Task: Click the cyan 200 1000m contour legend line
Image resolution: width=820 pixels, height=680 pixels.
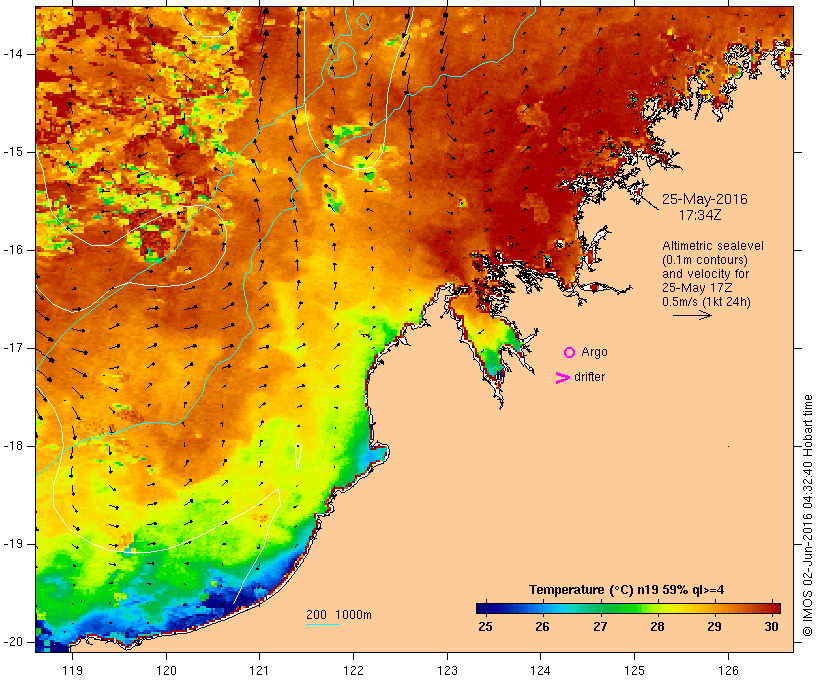Action: tap(323, 625)
